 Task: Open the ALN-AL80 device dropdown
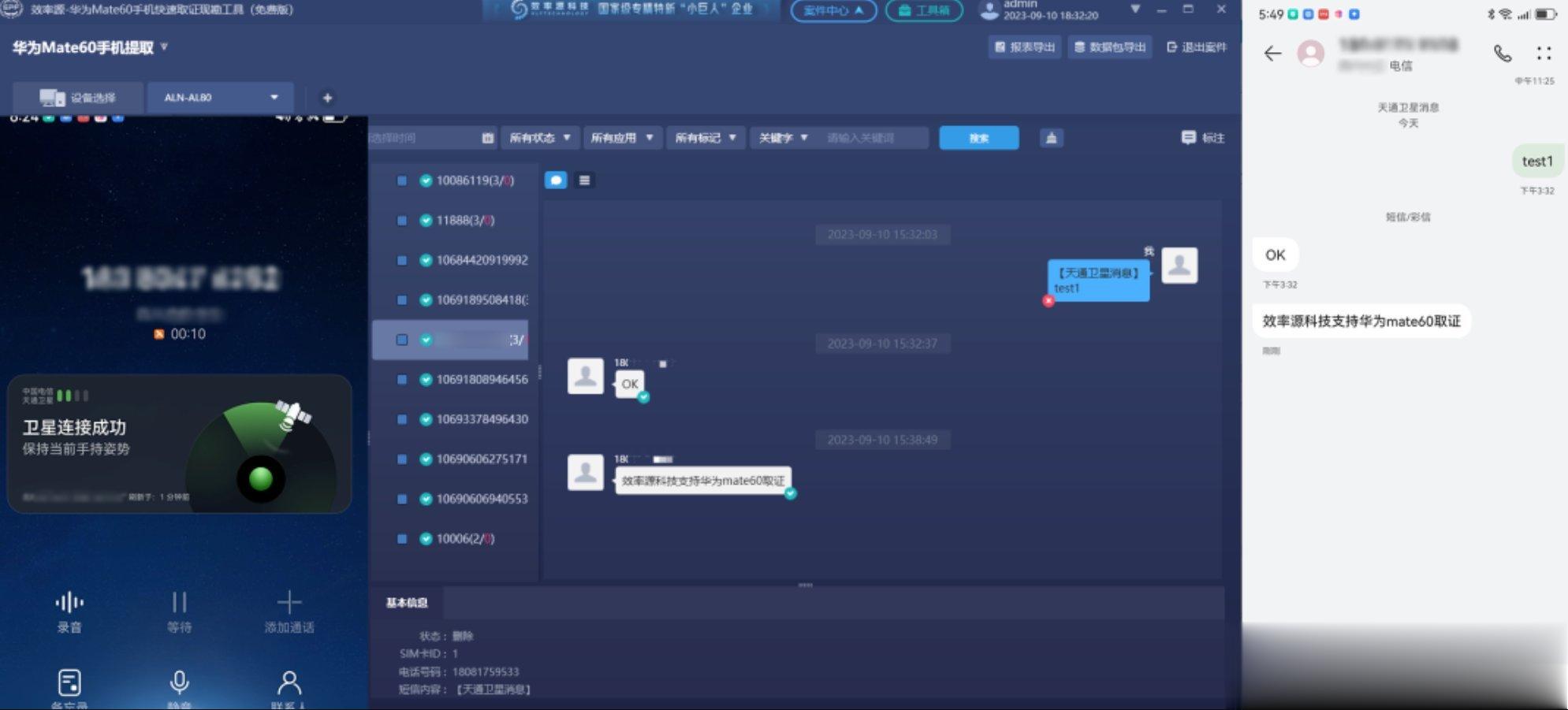click(x=221, y=98)
